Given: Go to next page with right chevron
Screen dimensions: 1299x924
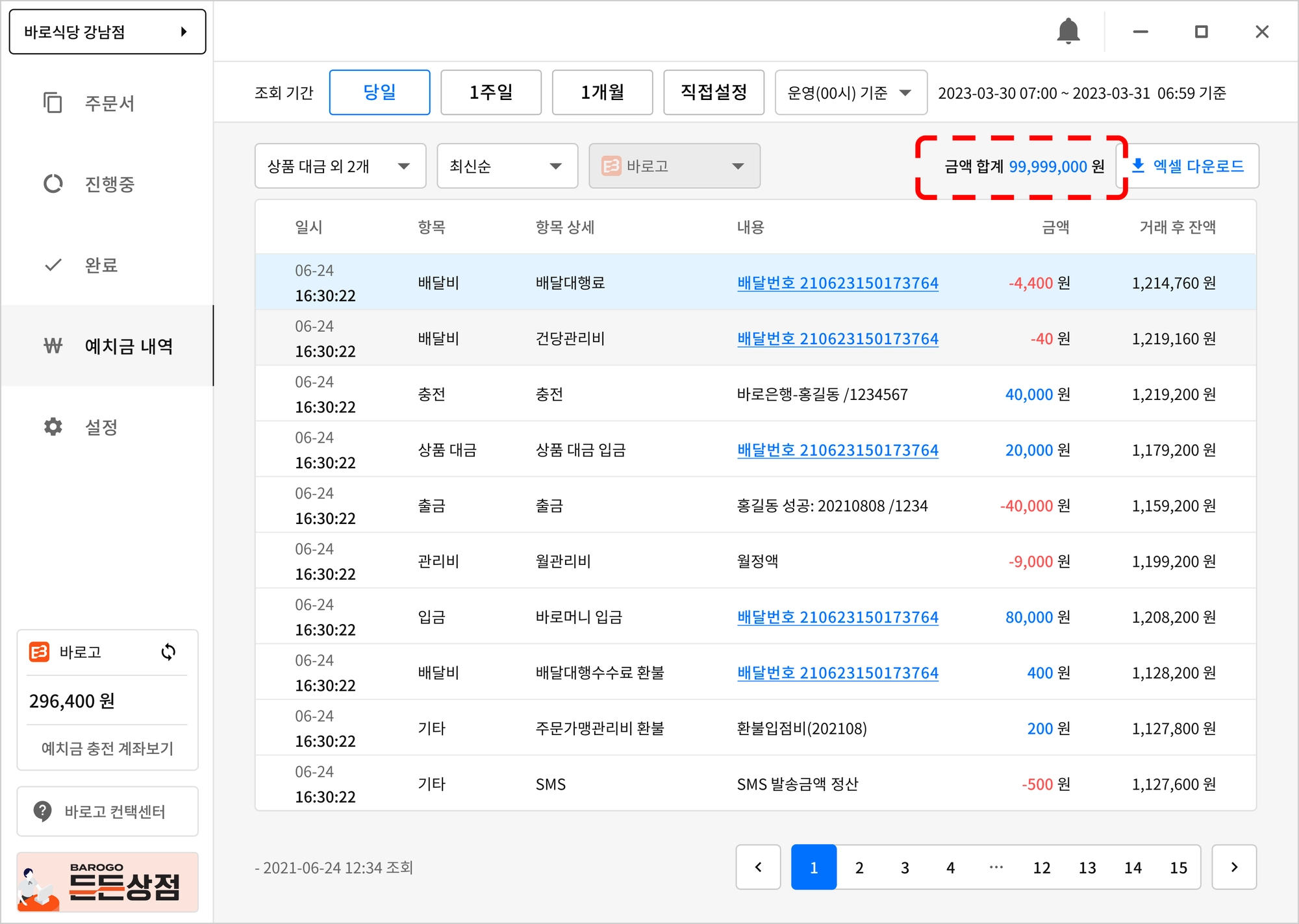Looking at the screenshot, I should tap(1234, 867).
